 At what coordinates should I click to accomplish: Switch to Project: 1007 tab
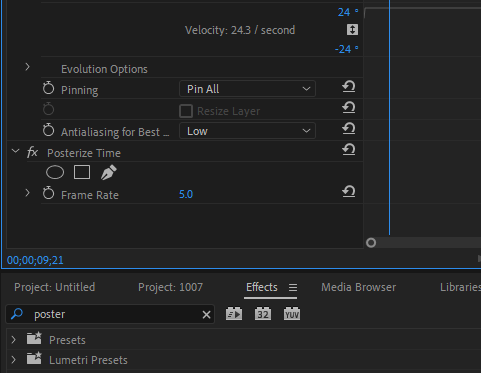tap(170, 287)
